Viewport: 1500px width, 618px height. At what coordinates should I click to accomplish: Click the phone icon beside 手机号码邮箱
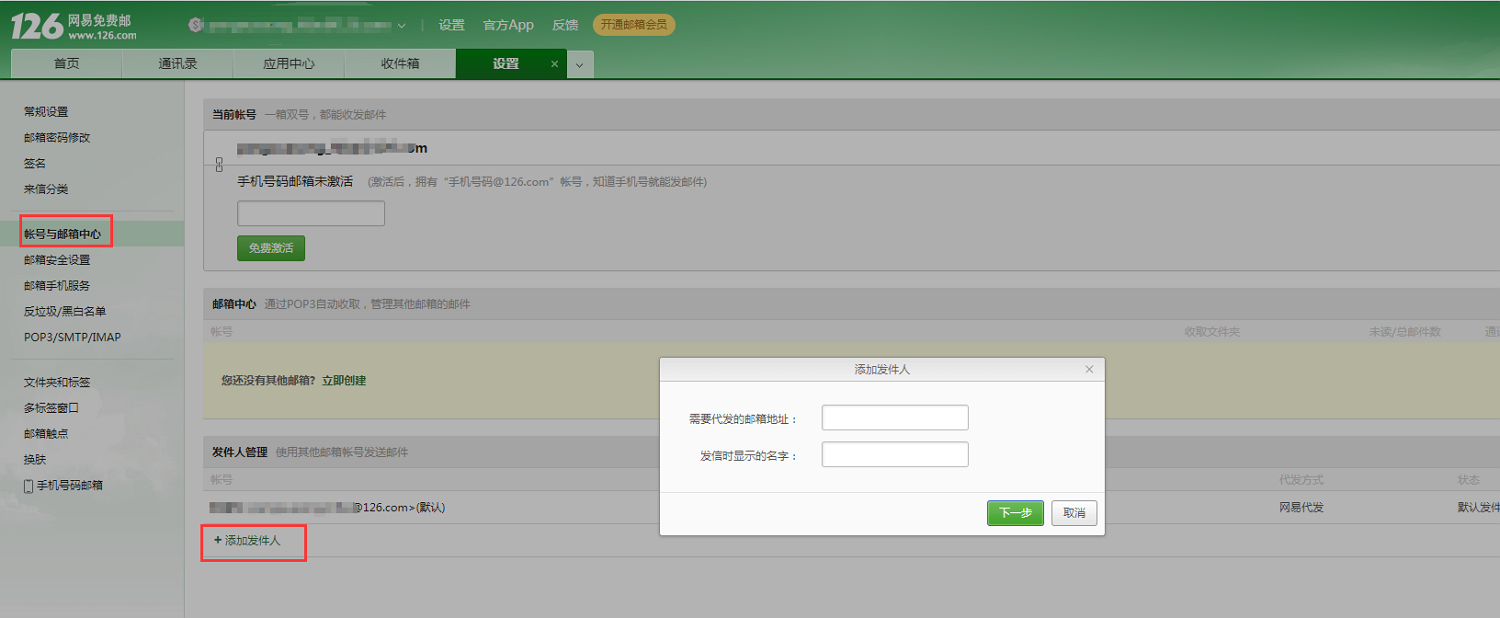(x=28, y=486)
